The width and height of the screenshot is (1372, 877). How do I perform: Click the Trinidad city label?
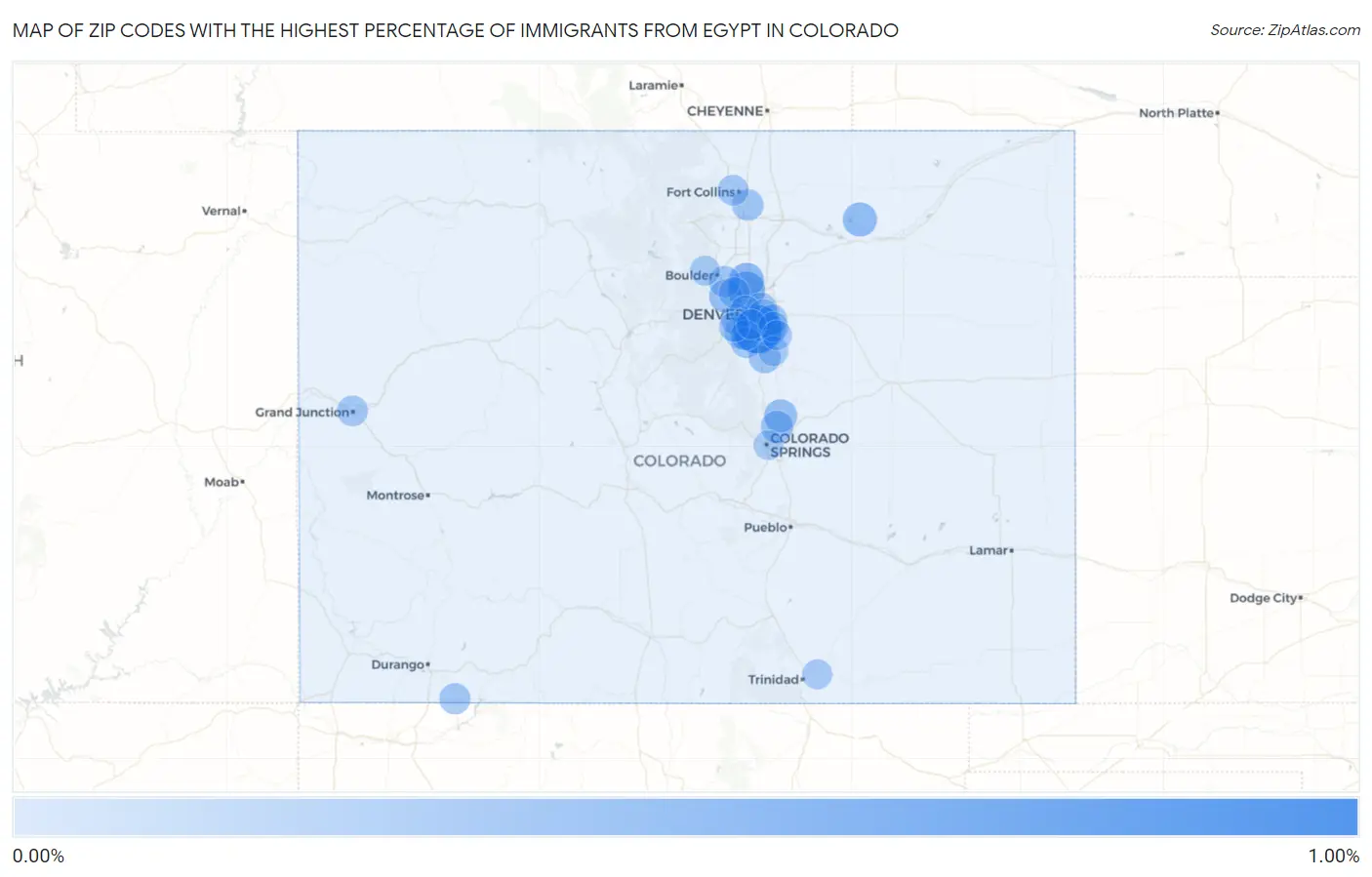tap(776, 680)
